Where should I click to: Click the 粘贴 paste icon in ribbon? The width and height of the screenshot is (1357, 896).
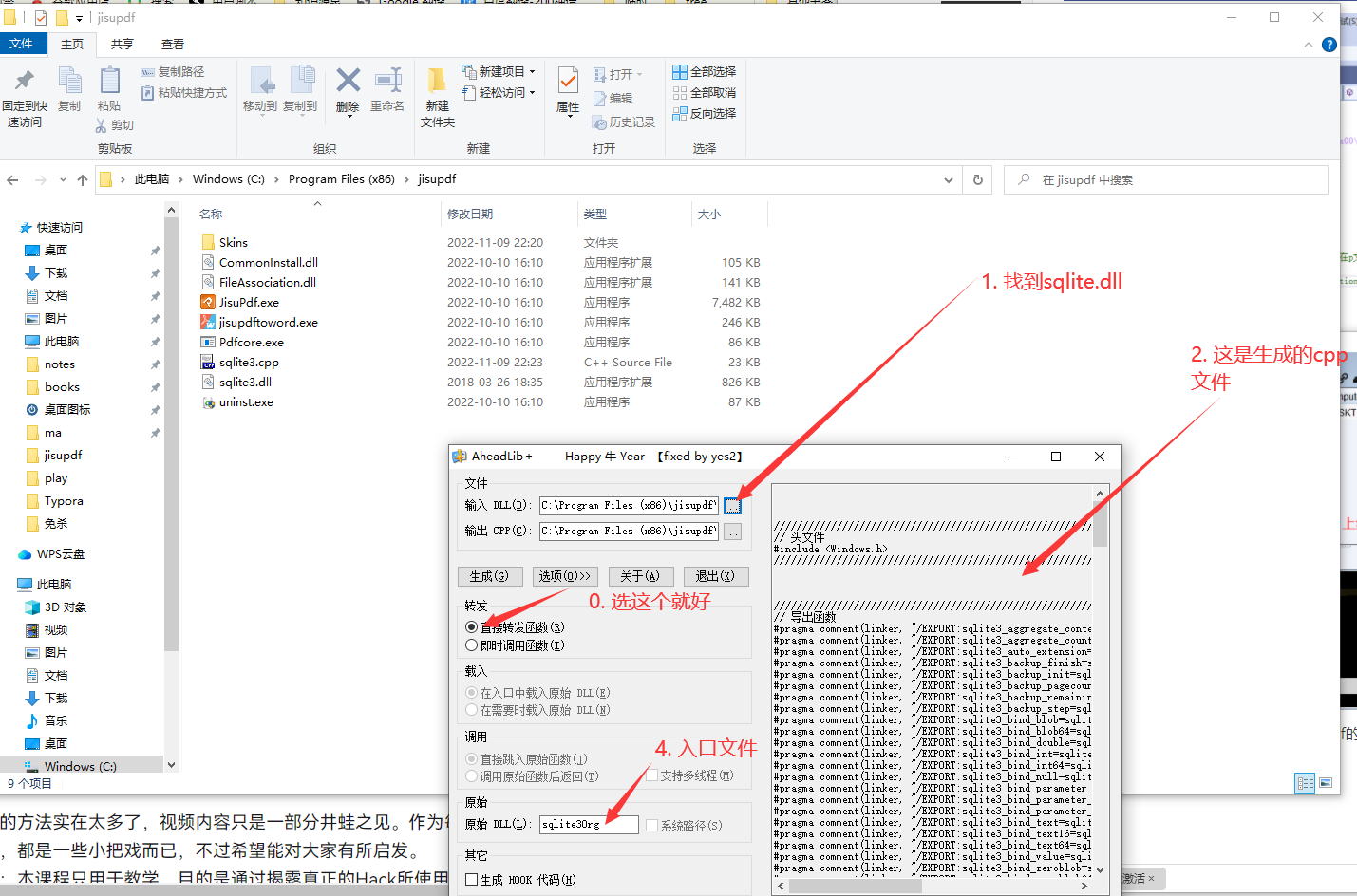coord(109,90)
